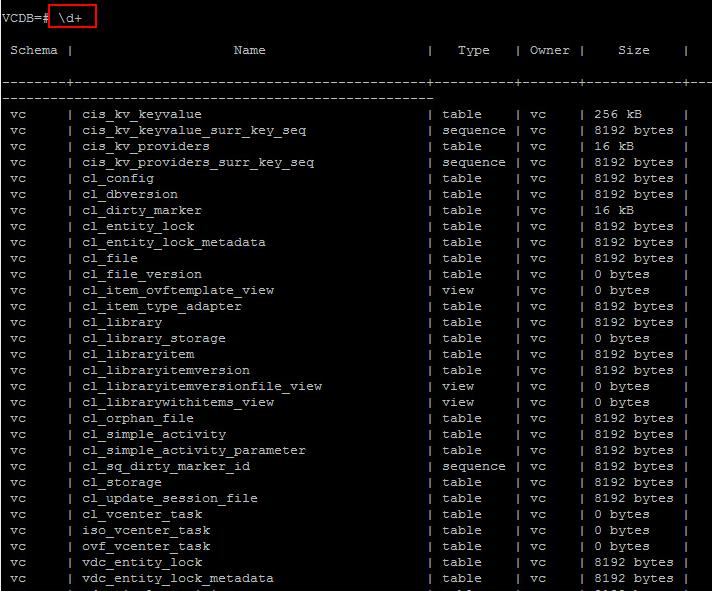Click the VCDB=# prompt text
Image resolution: width=712 pixels, height=591 pixels.
point(26,18)
